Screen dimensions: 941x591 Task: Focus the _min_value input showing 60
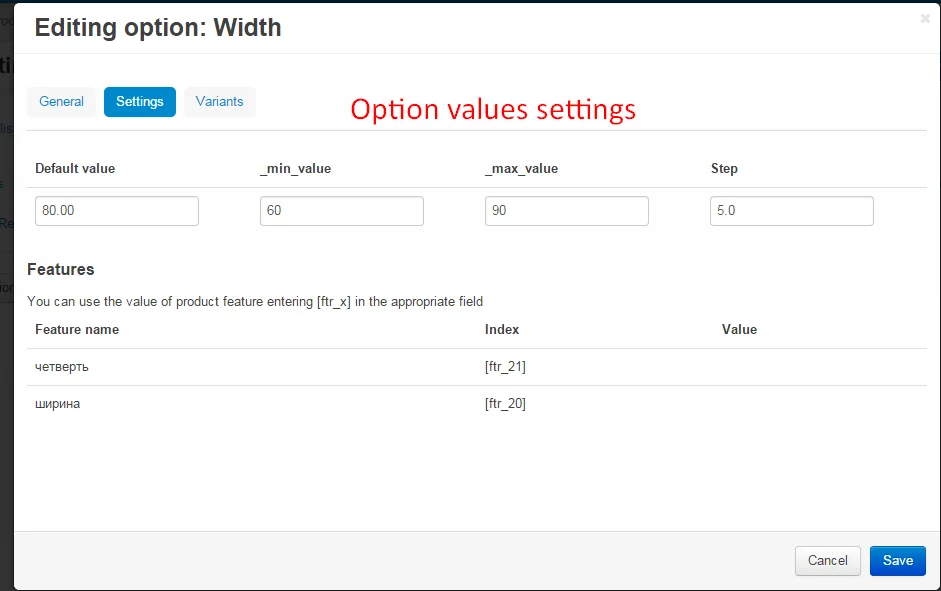[342, 211]
